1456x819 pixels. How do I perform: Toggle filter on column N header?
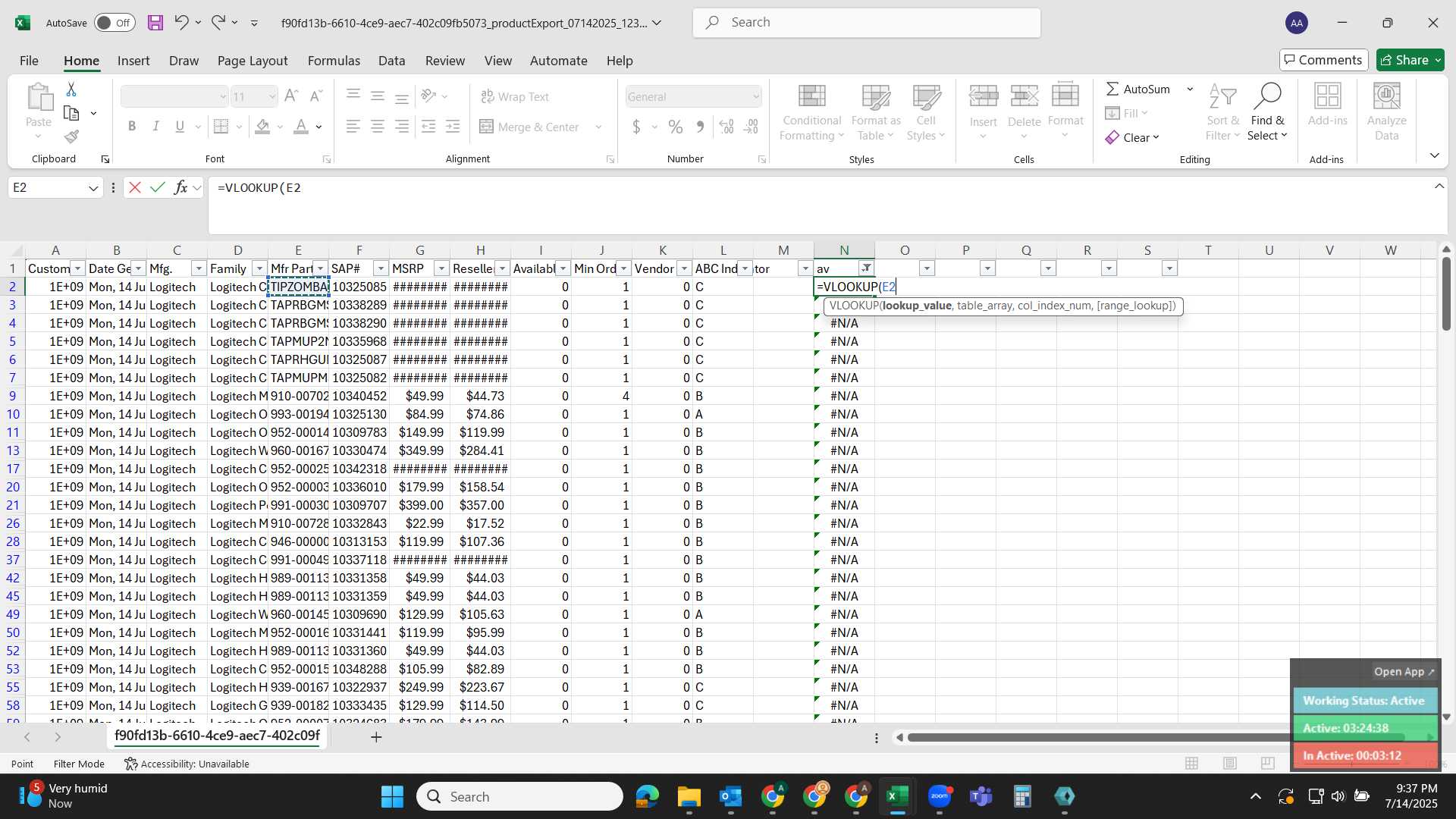(866, 268)
